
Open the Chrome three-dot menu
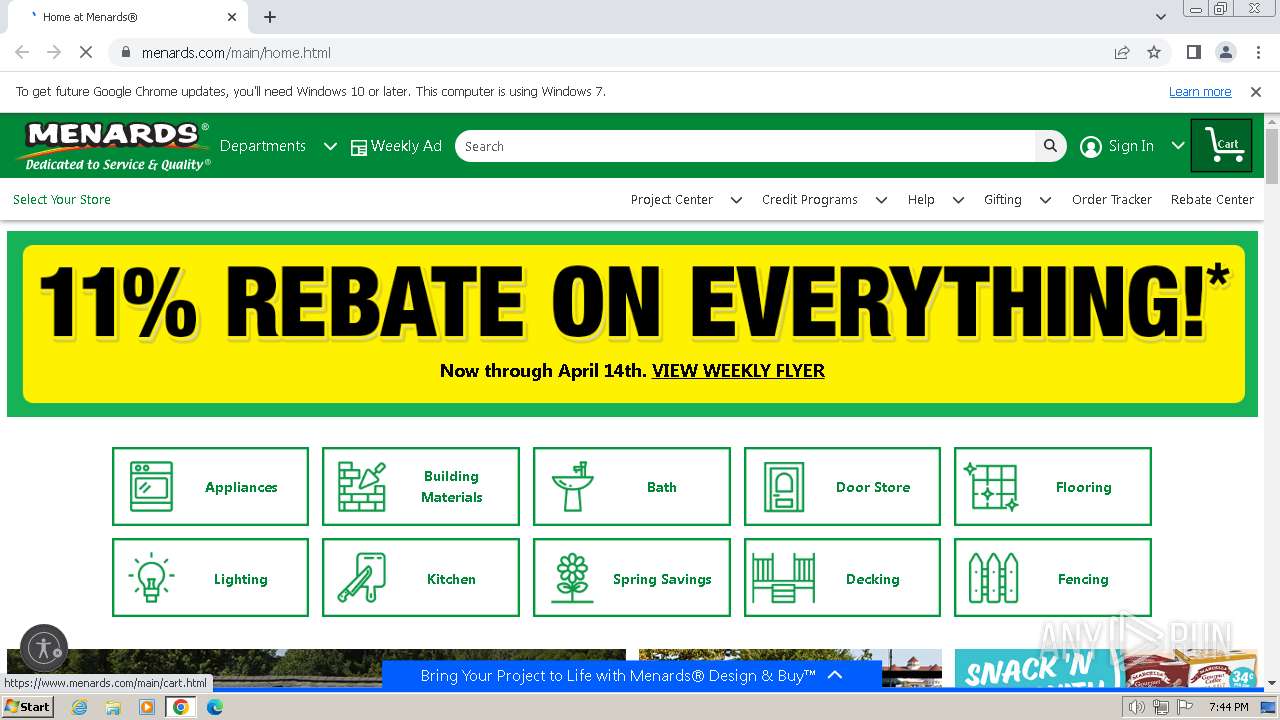1258,52
